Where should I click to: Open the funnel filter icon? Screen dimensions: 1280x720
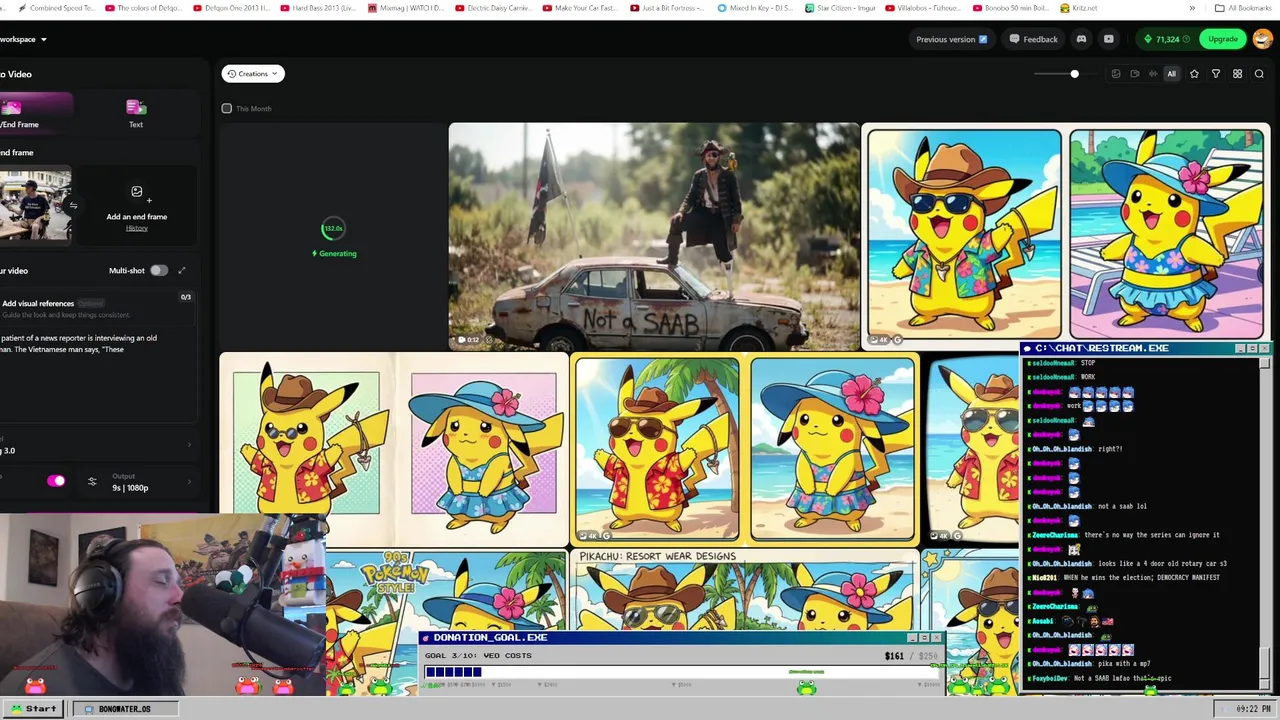tap(1216, 74)
